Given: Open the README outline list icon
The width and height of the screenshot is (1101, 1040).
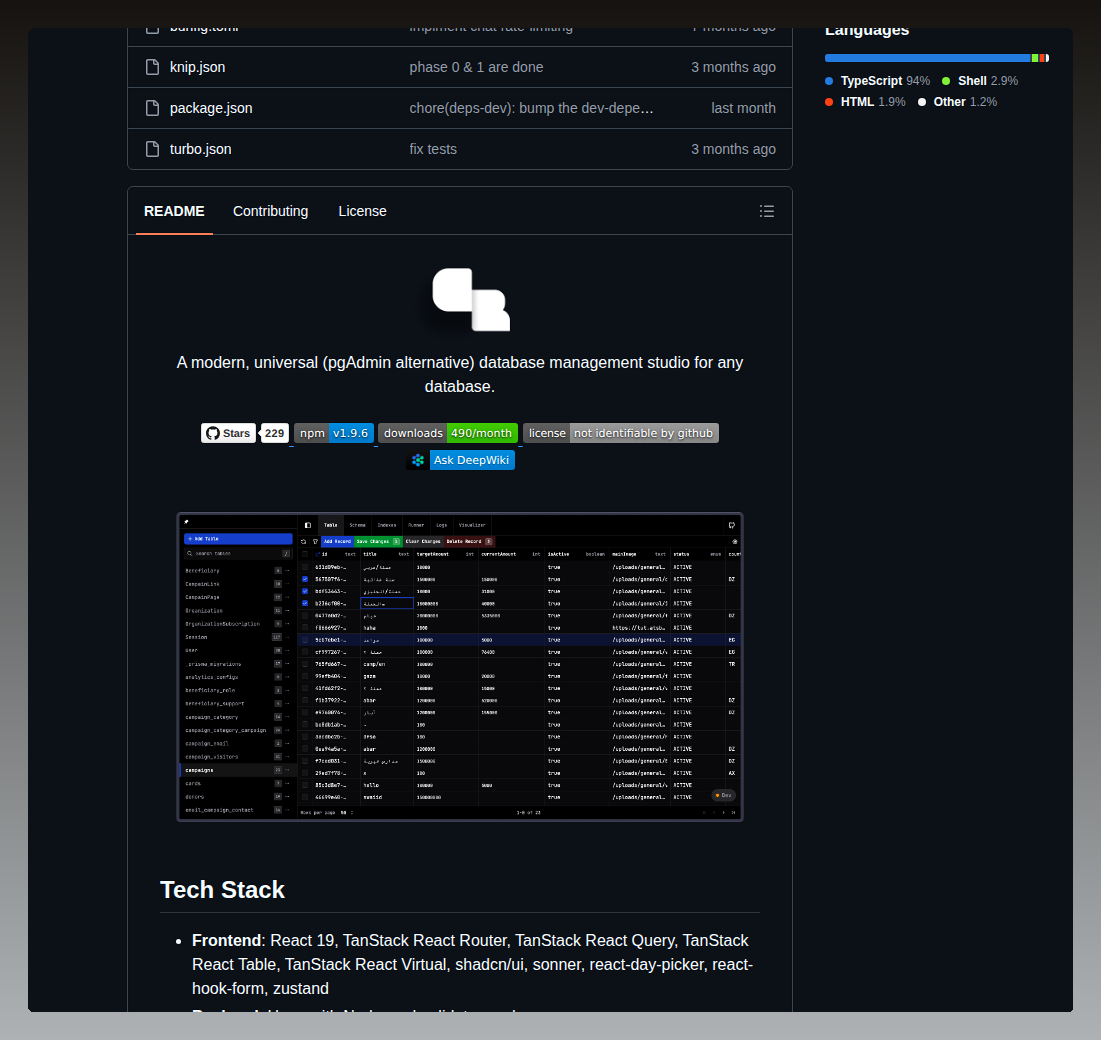Looking at the screenshot, I should tap(767, 211).
